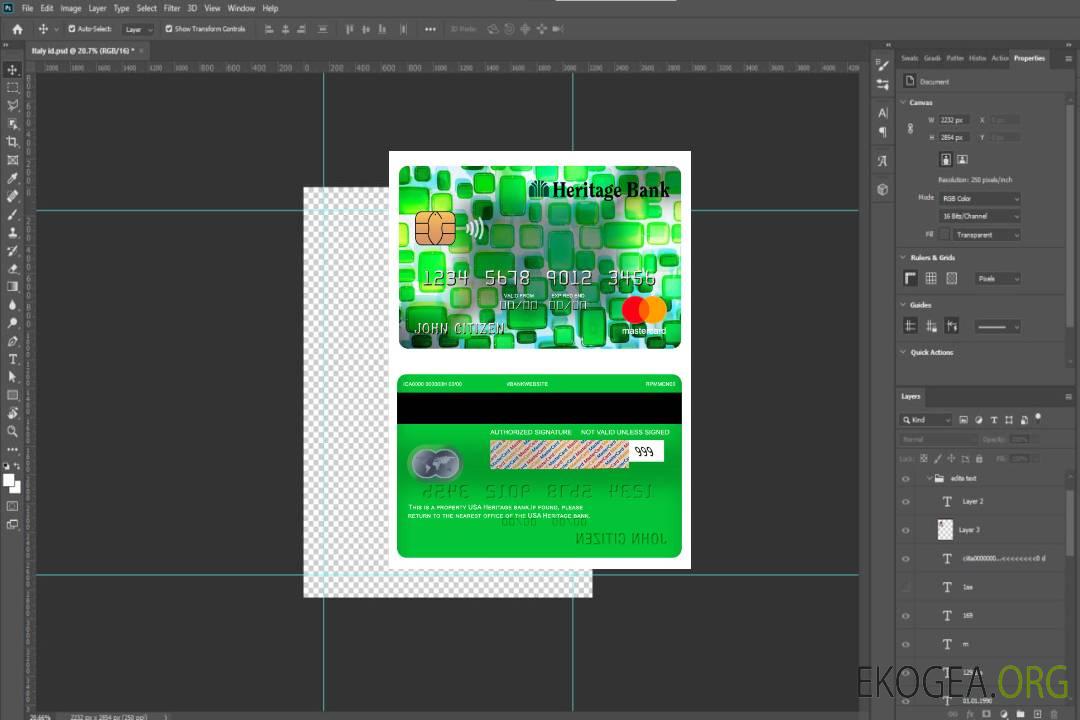Select the Crop tool
Screen dimensions: 1080x720
13,142
